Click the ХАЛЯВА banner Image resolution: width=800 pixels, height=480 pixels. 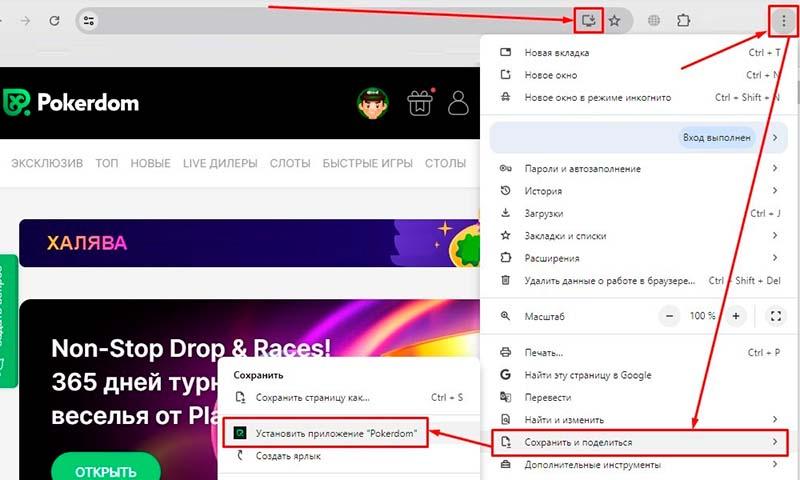pos(249,243)
